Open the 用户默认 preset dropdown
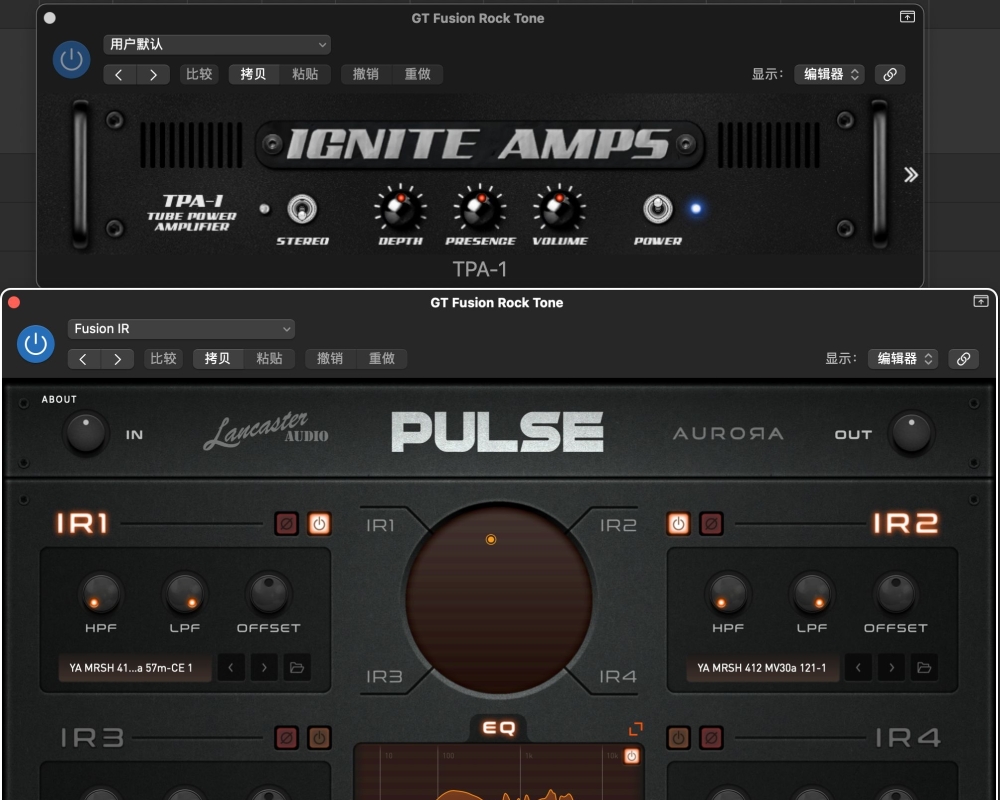Screen dimensions: 1000x800 click(x=217, y=44)
